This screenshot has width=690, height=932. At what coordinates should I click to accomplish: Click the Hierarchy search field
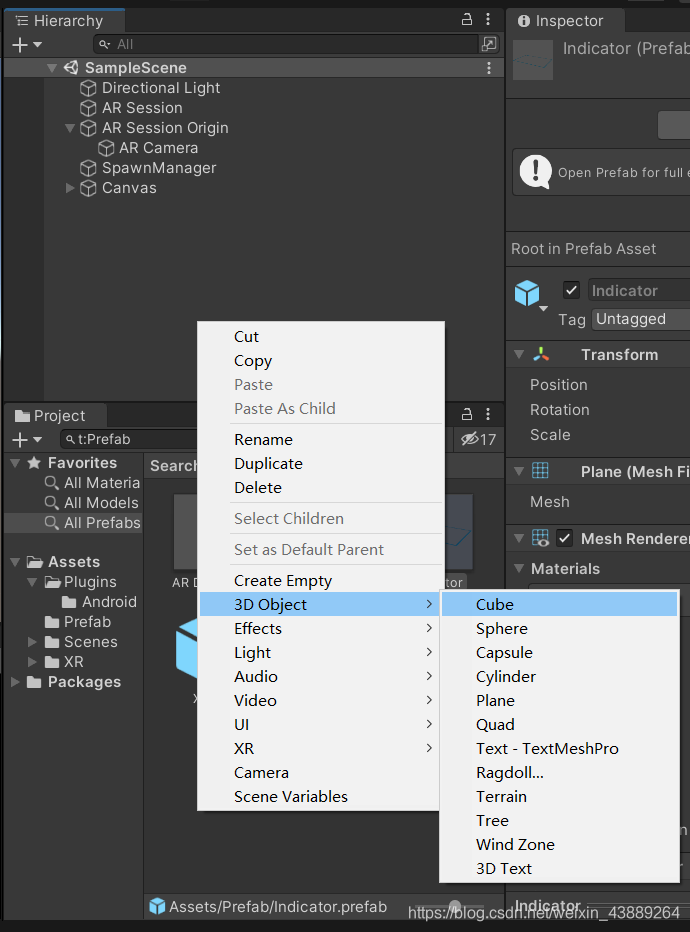click(286, 44)
